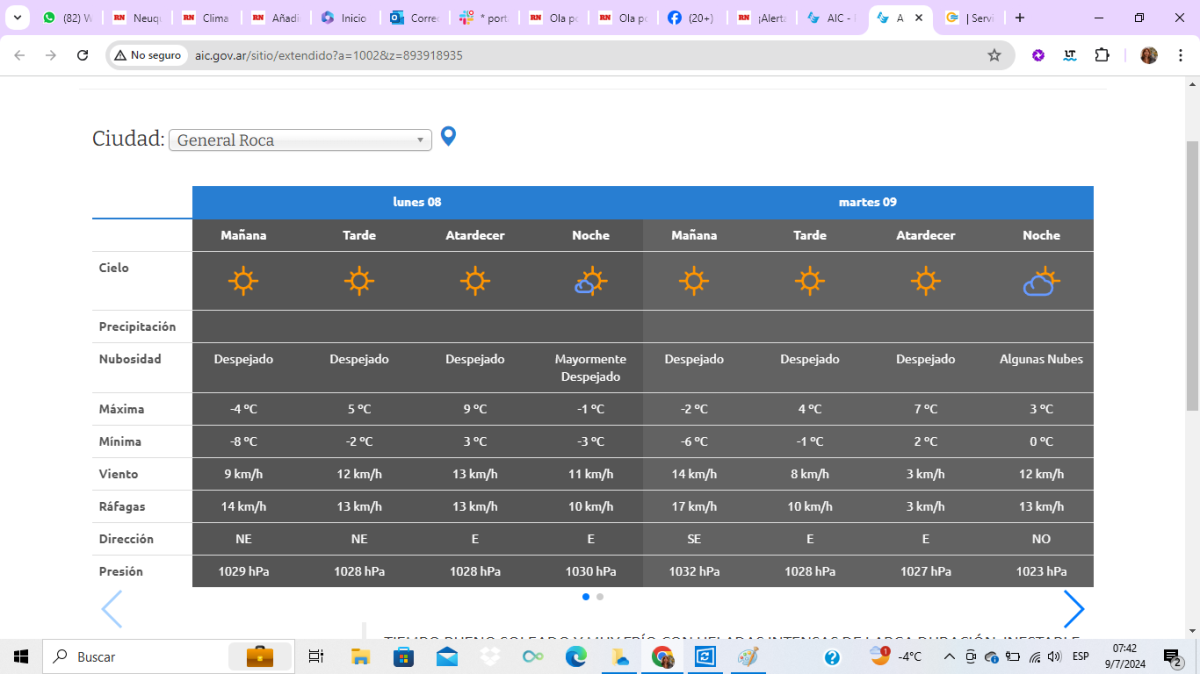Bookmark this page with the star icon
Viewport: 1200px width, 674px height.
point(994,55)
